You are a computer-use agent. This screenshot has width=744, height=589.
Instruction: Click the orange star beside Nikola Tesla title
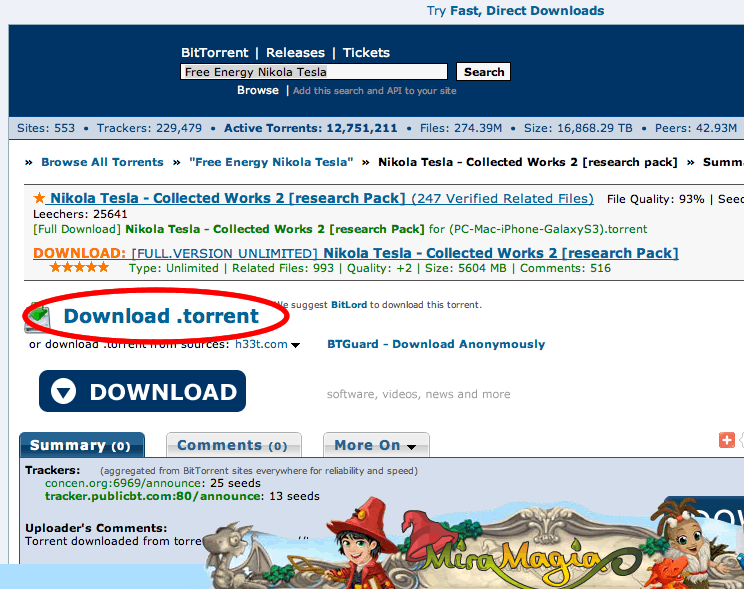[x=39, y=197]
